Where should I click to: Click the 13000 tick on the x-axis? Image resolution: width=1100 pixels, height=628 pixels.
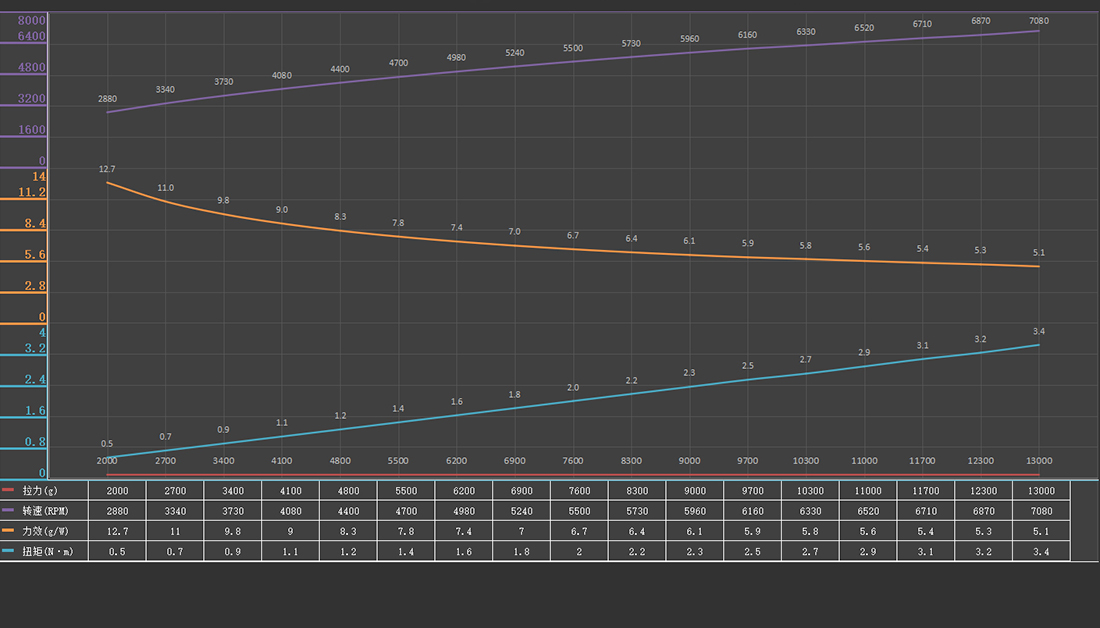(x=1039, y=461)
